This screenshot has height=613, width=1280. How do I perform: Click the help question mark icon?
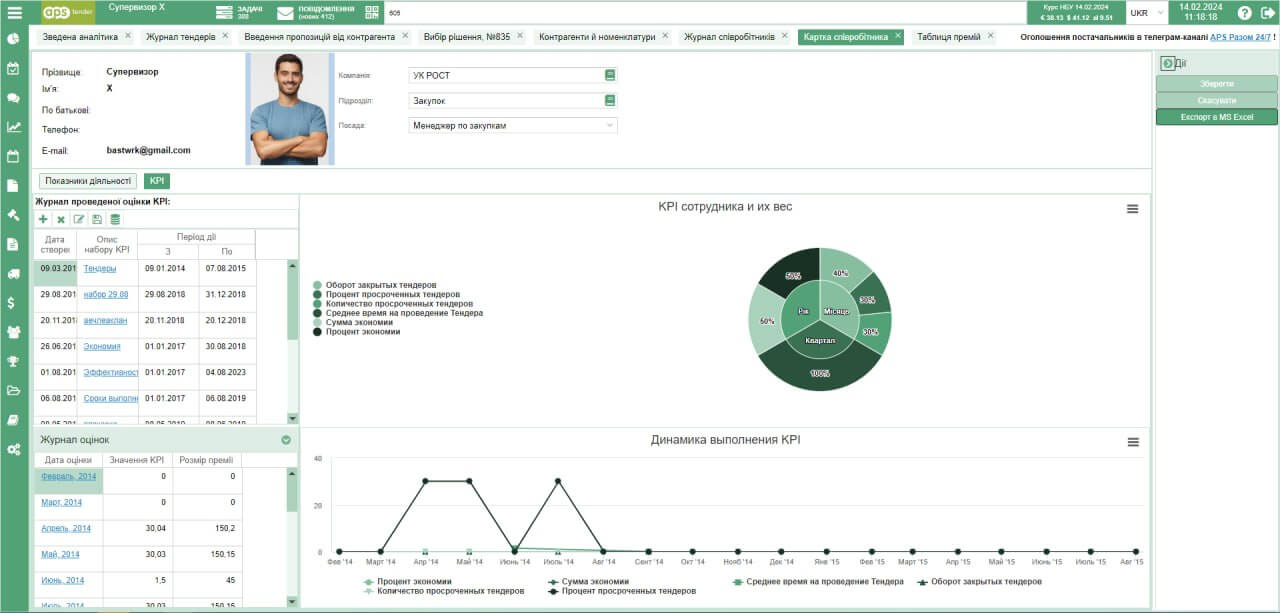1244,13
